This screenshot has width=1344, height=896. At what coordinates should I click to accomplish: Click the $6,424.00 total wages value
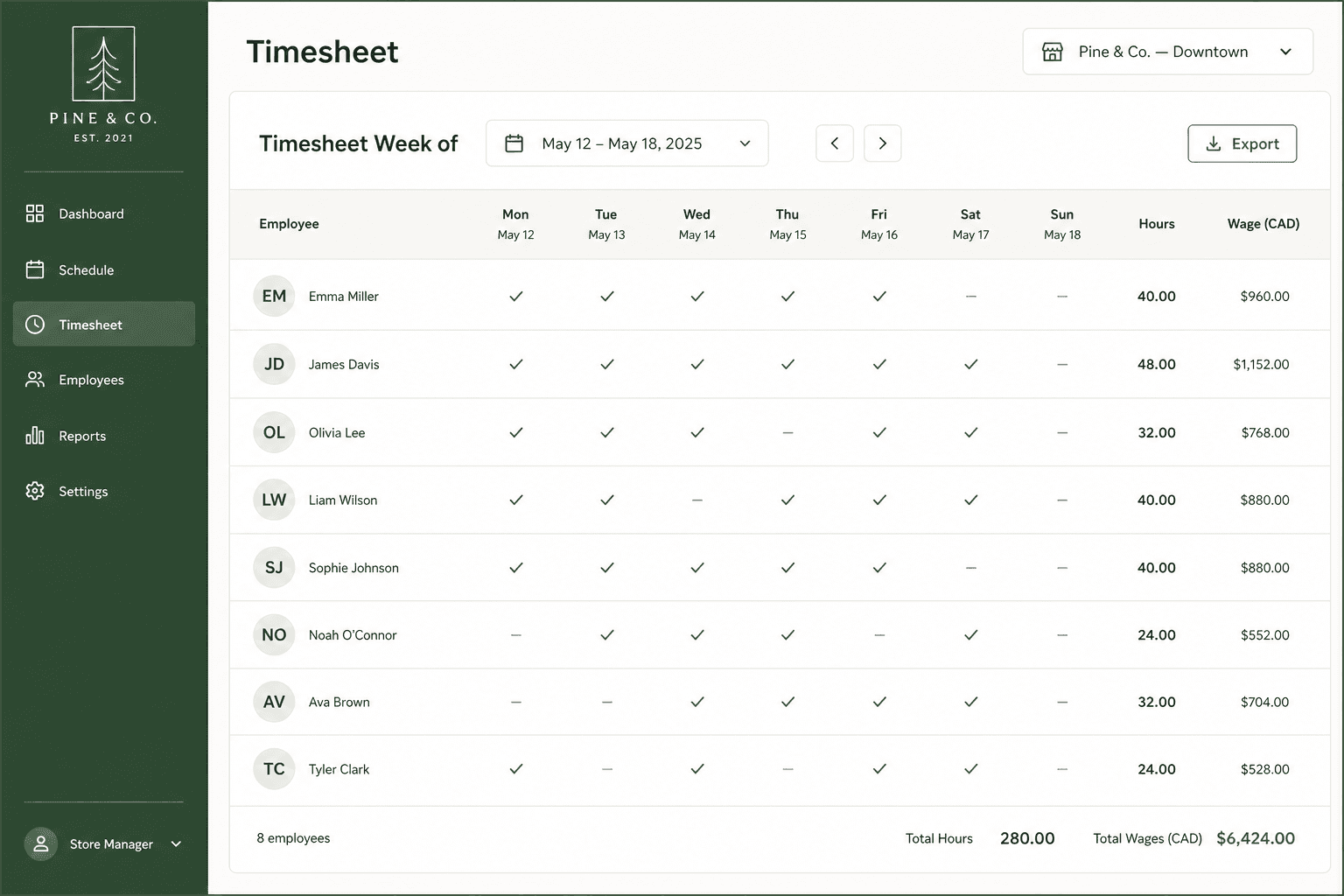1256,838
